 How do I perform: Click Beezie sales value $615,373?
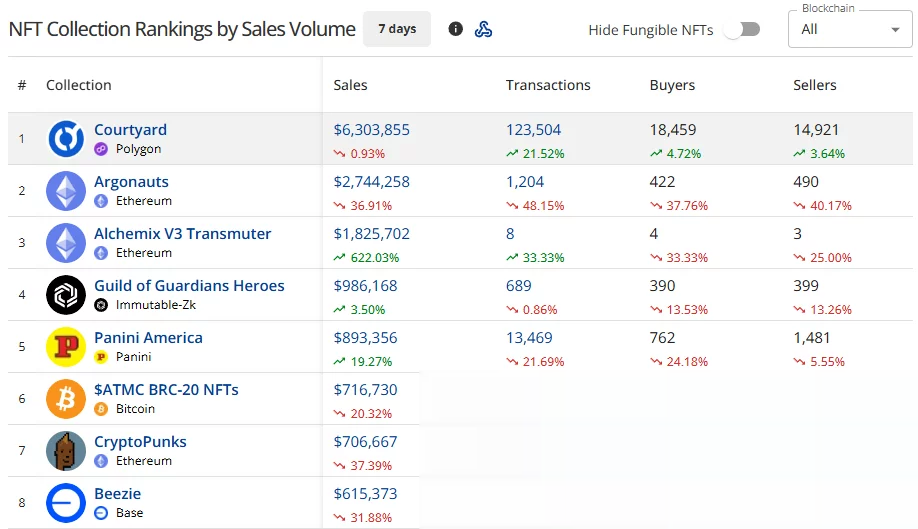365,494
